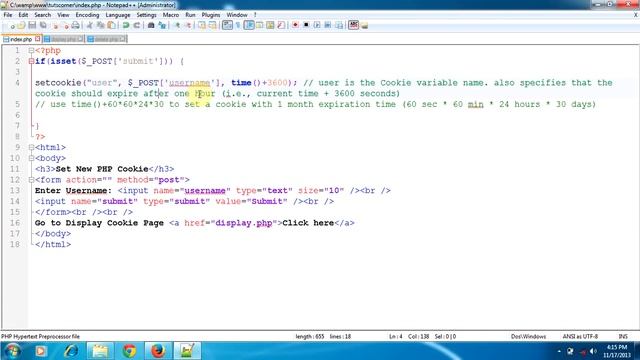640x360 pixels.
Task: Open the Plugins menu
Action: [211, 15]
